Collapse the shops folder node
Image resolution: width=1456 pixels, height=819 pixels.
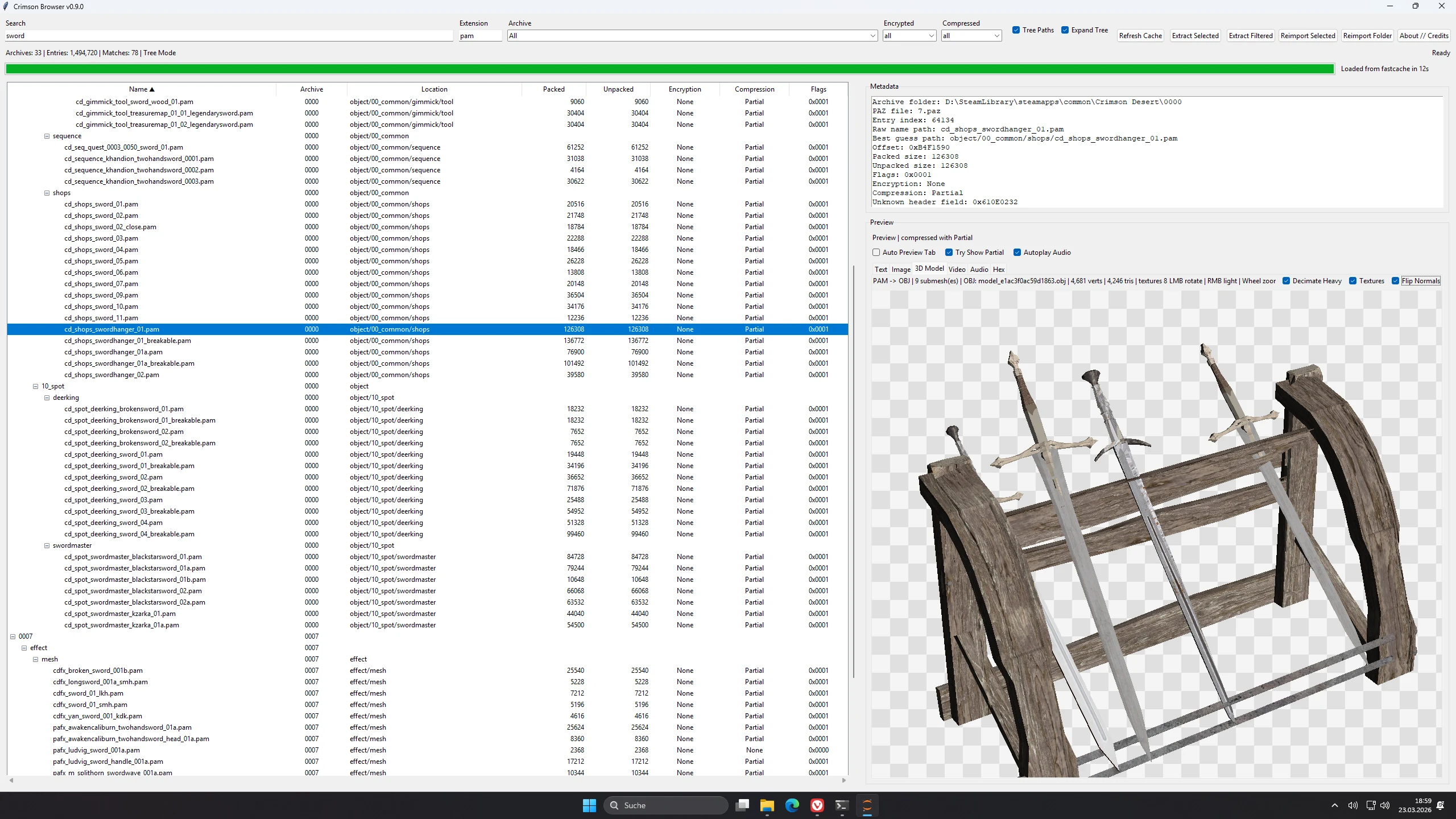[x=47, y=193]
